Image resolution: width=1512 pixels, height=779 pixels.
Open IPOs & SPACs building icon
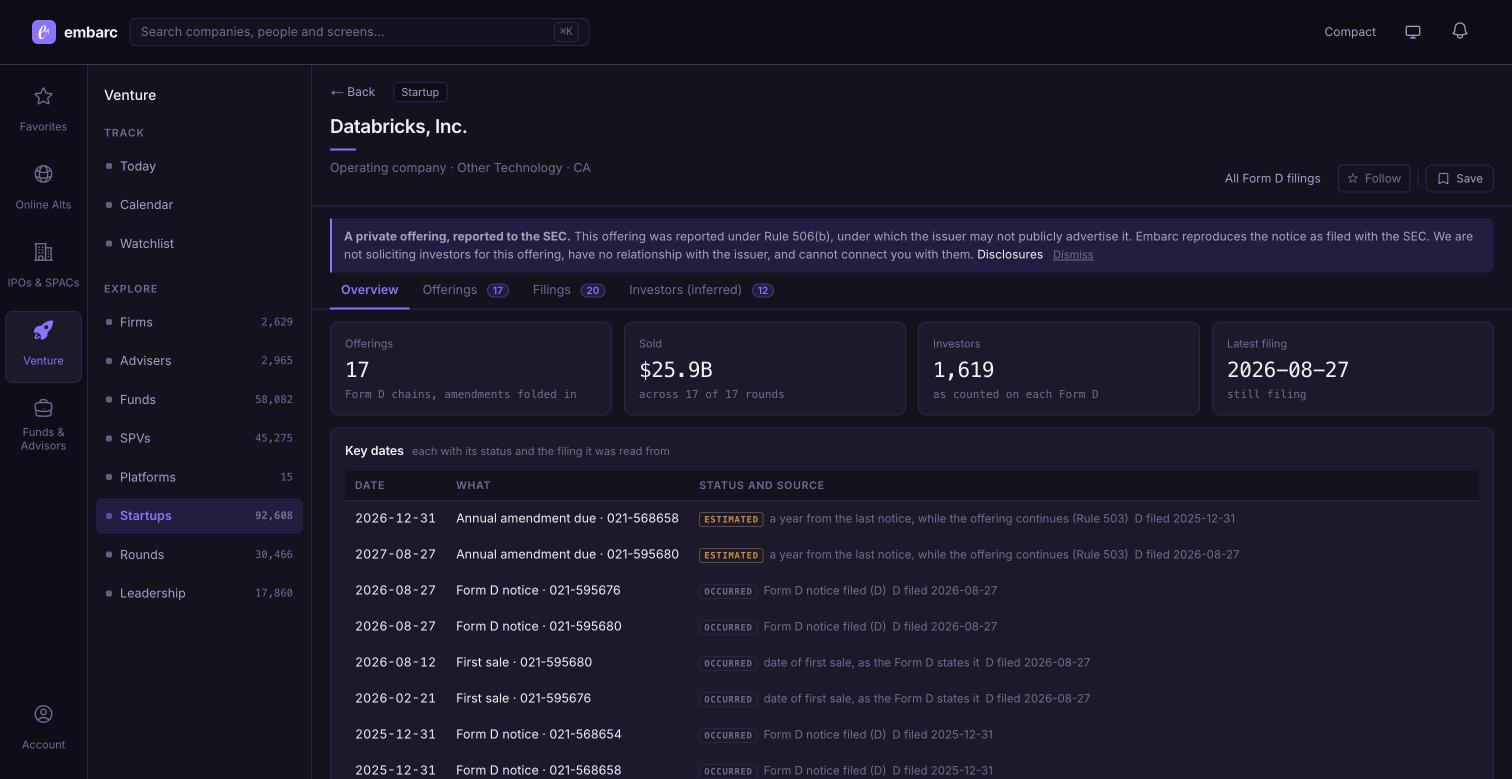43,252
